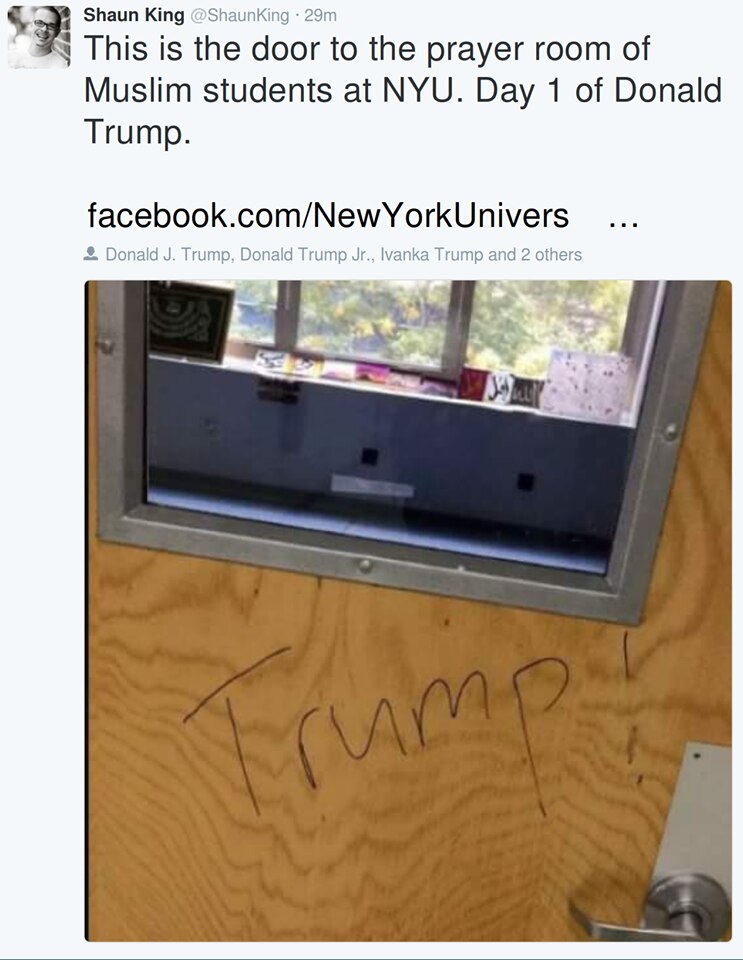This screenshot has height=960, width=743.
Task: Open the @ShaunKing handle link
Action: tap(240, 16)
